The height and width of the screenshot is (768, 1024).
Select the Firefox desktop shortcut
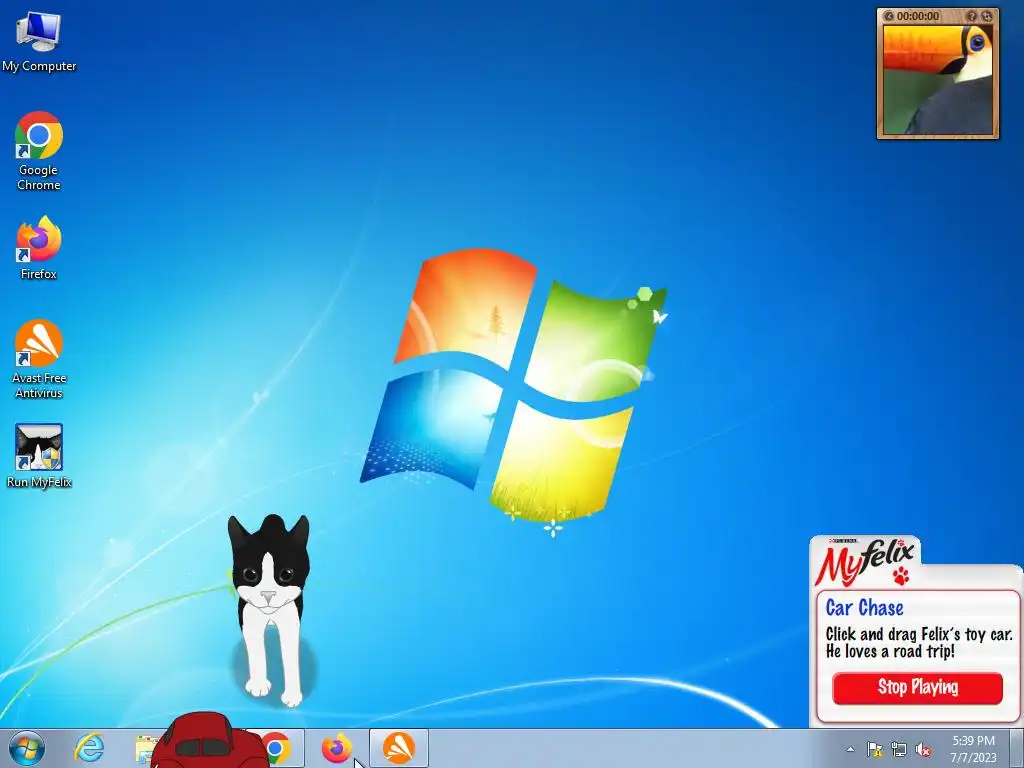click(39, 248)
